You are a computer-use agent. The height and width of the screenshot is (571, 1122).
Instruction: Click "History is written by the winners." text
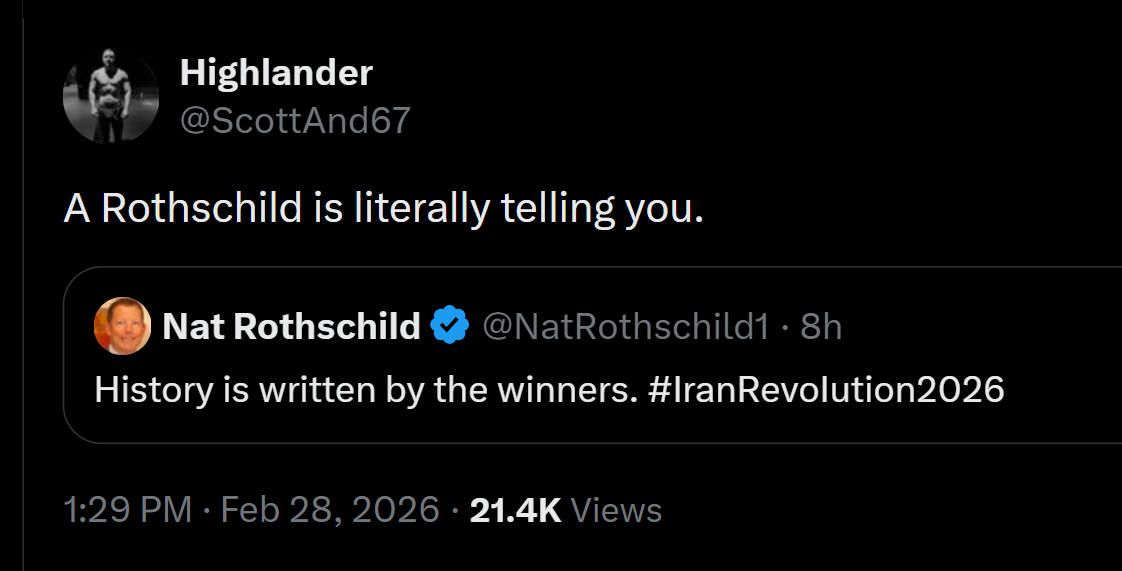coord(366,389)
